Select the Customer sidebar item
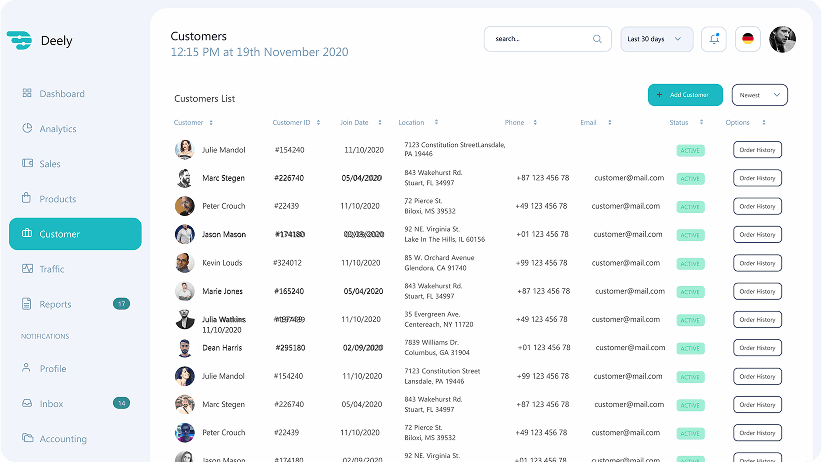 [75, 234]
